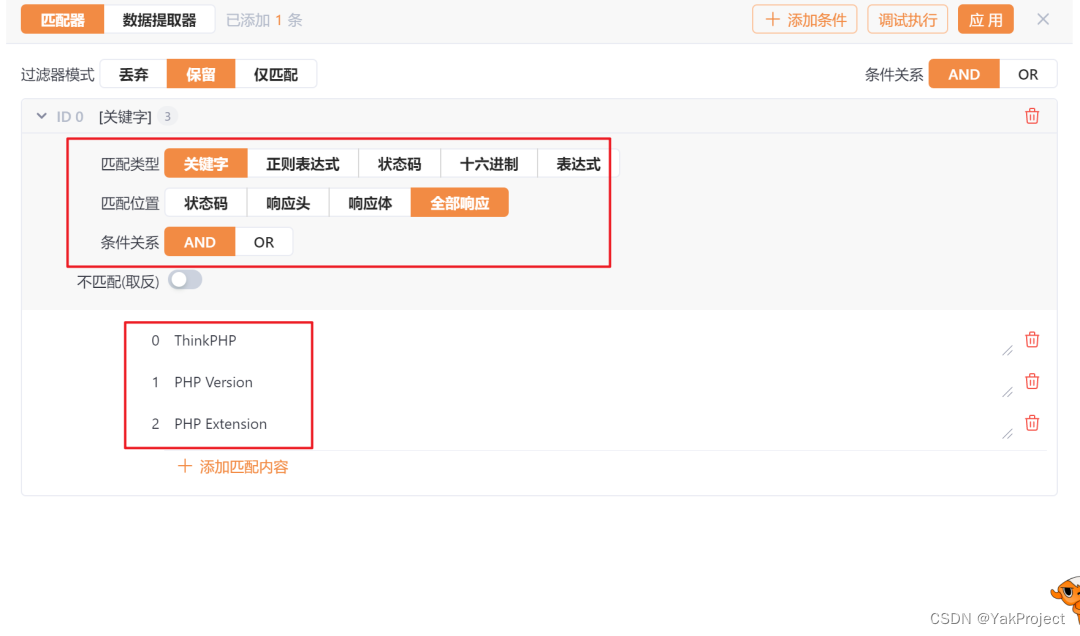Set filter mode to 仅匹配
The width and height of the screenshot is (1080, 636).
click(x=276, y=74)
